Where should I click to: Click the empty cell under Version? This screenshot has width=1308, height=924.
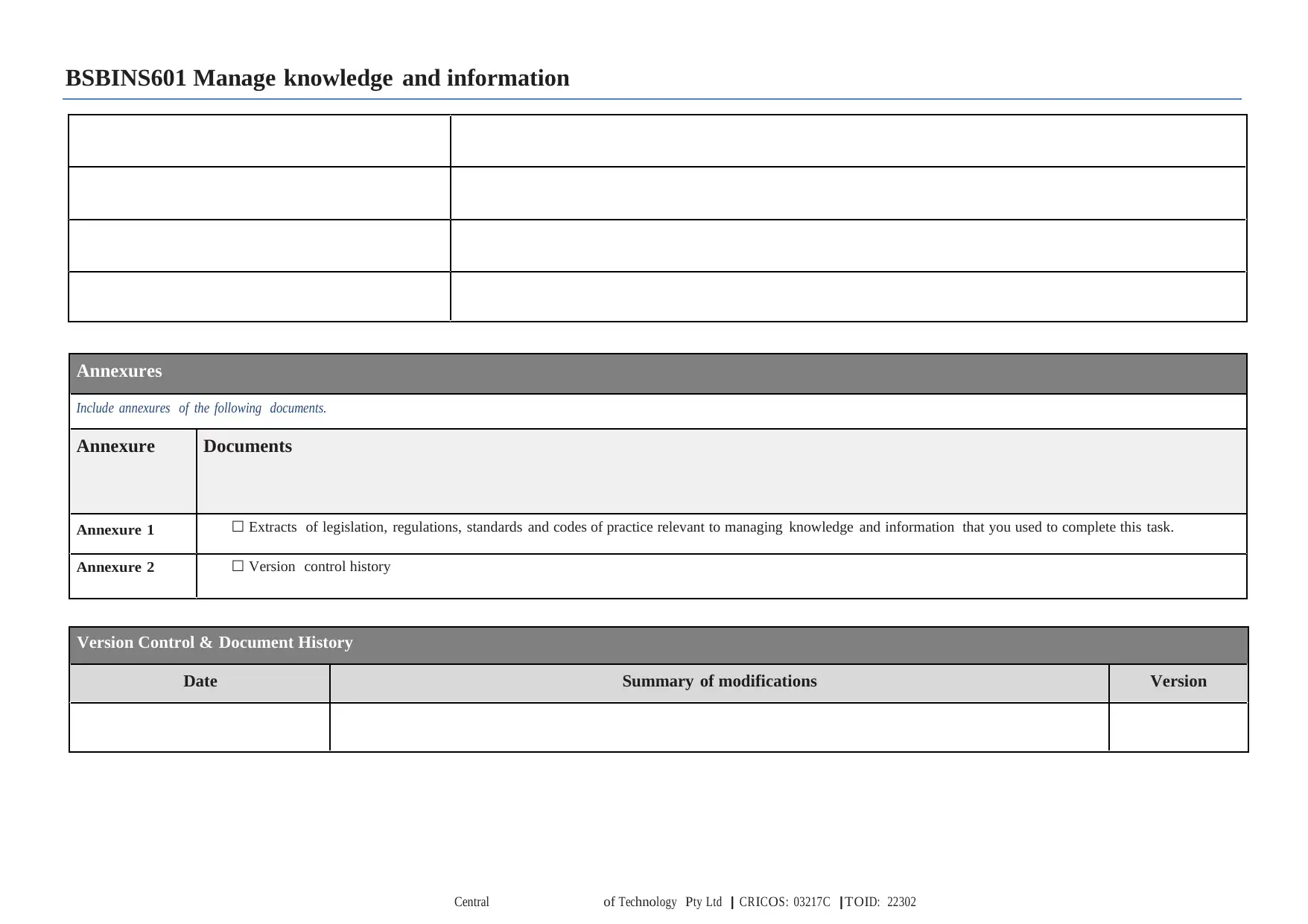click(1178, 727)
